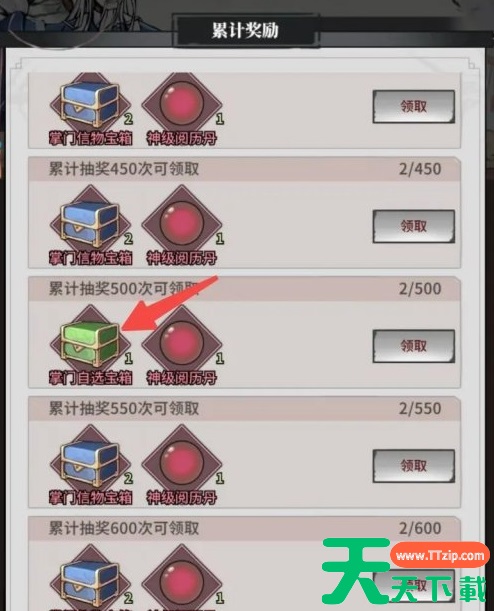Select the 累计抽奖600次可领取 header
Screen dimensions: 494x611
(124, 528)
